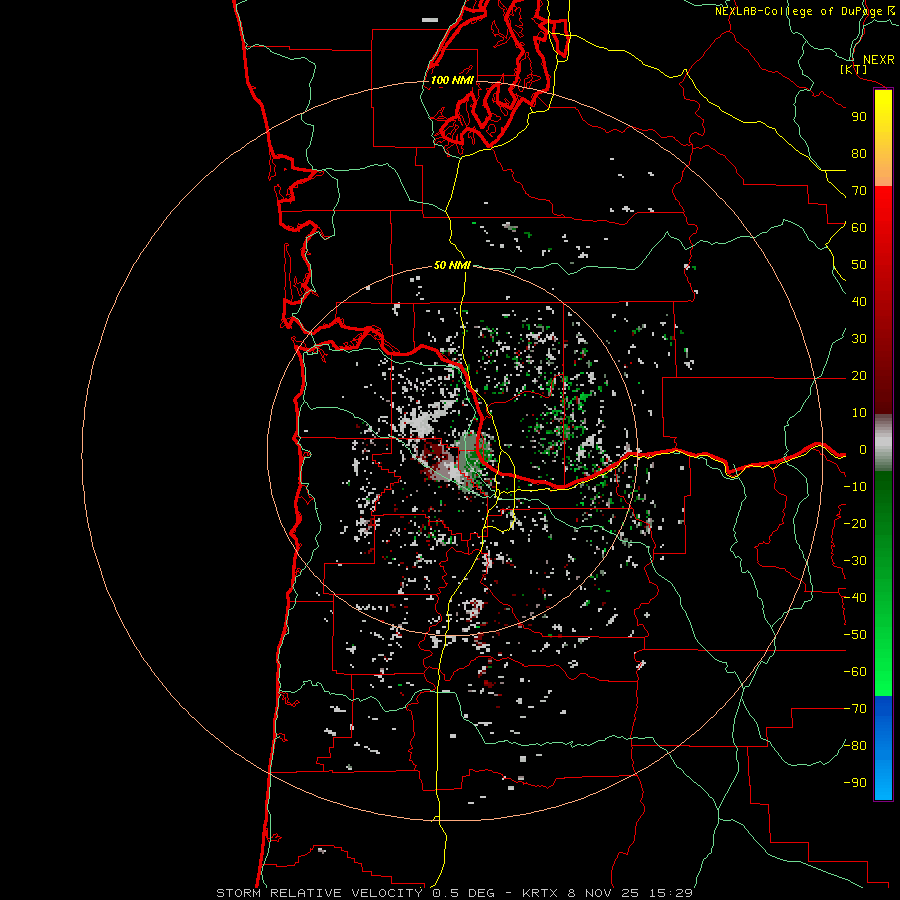Click the -10 value on velocity scale
Image resolution: width=900 pixels, height=900 pixels.
(x=855, y=487)
